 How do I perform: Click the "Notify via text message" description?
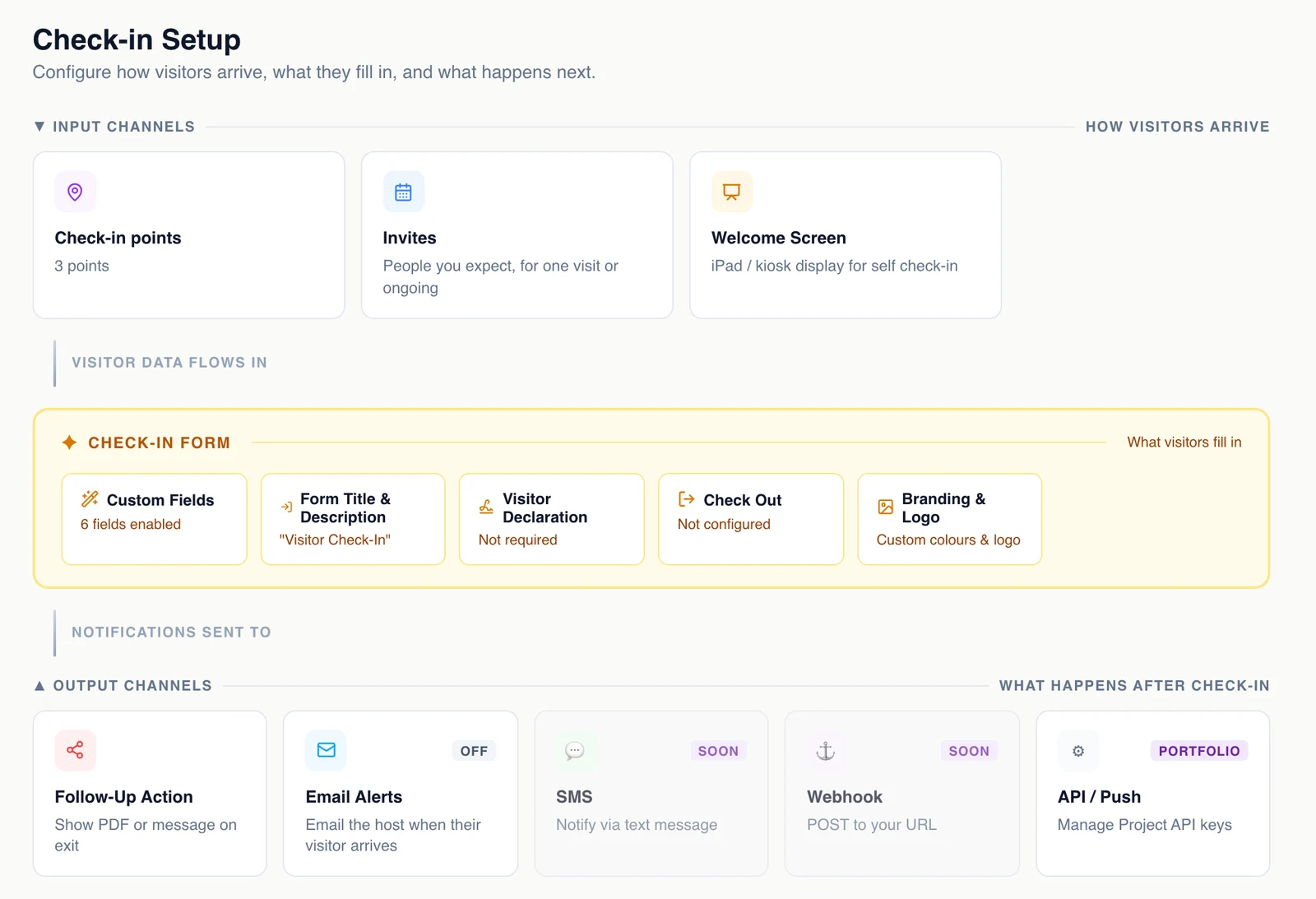637,825
